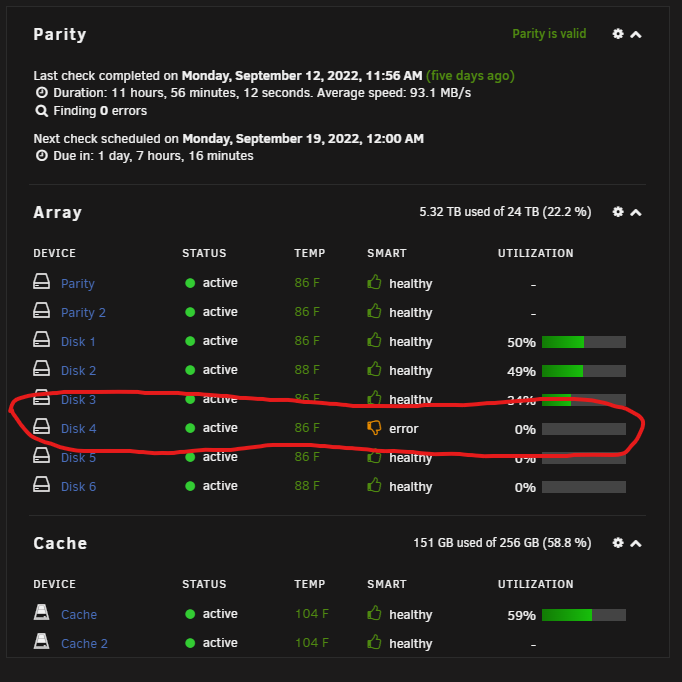682x682 pixels.
Task: Click Disk 6 SMART thumbs-up icon
Action: (374, 485)
